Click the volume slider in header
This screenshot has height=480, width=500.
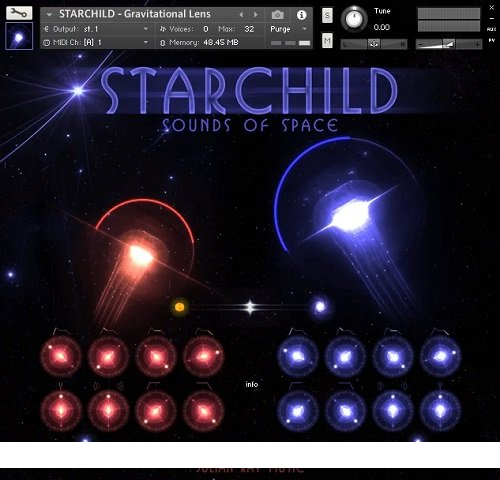(449, 44)
